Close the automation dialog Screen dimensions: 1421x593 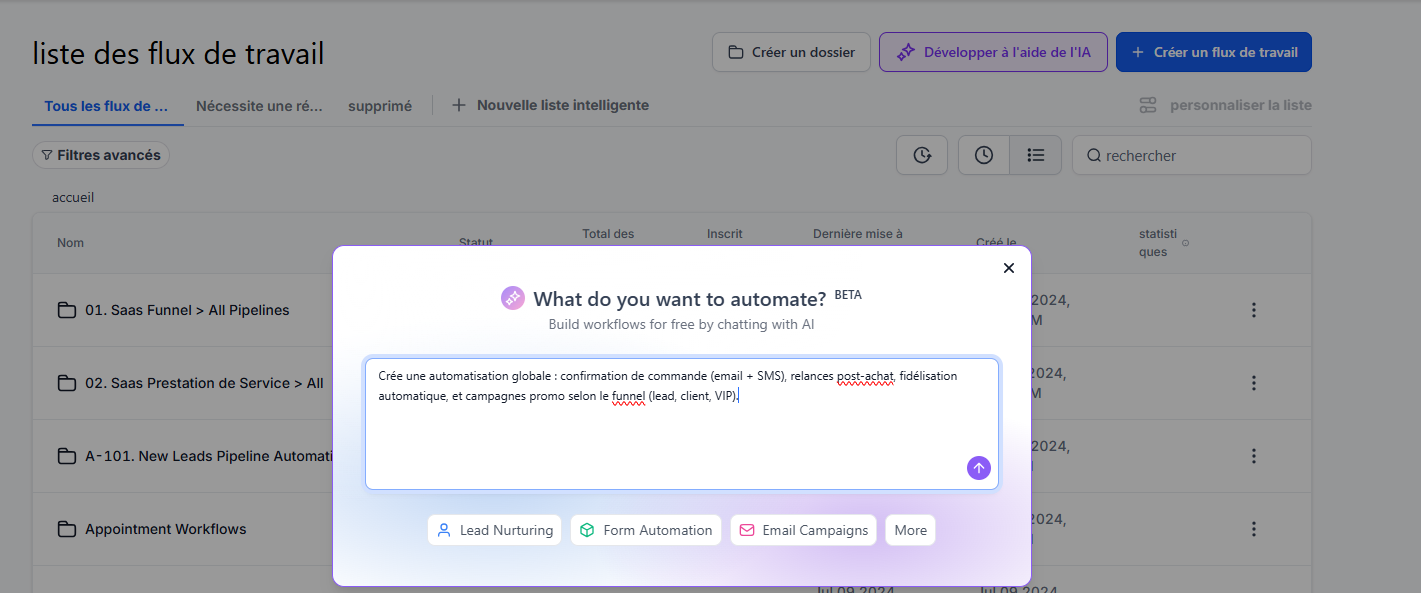coord(1008,268)
